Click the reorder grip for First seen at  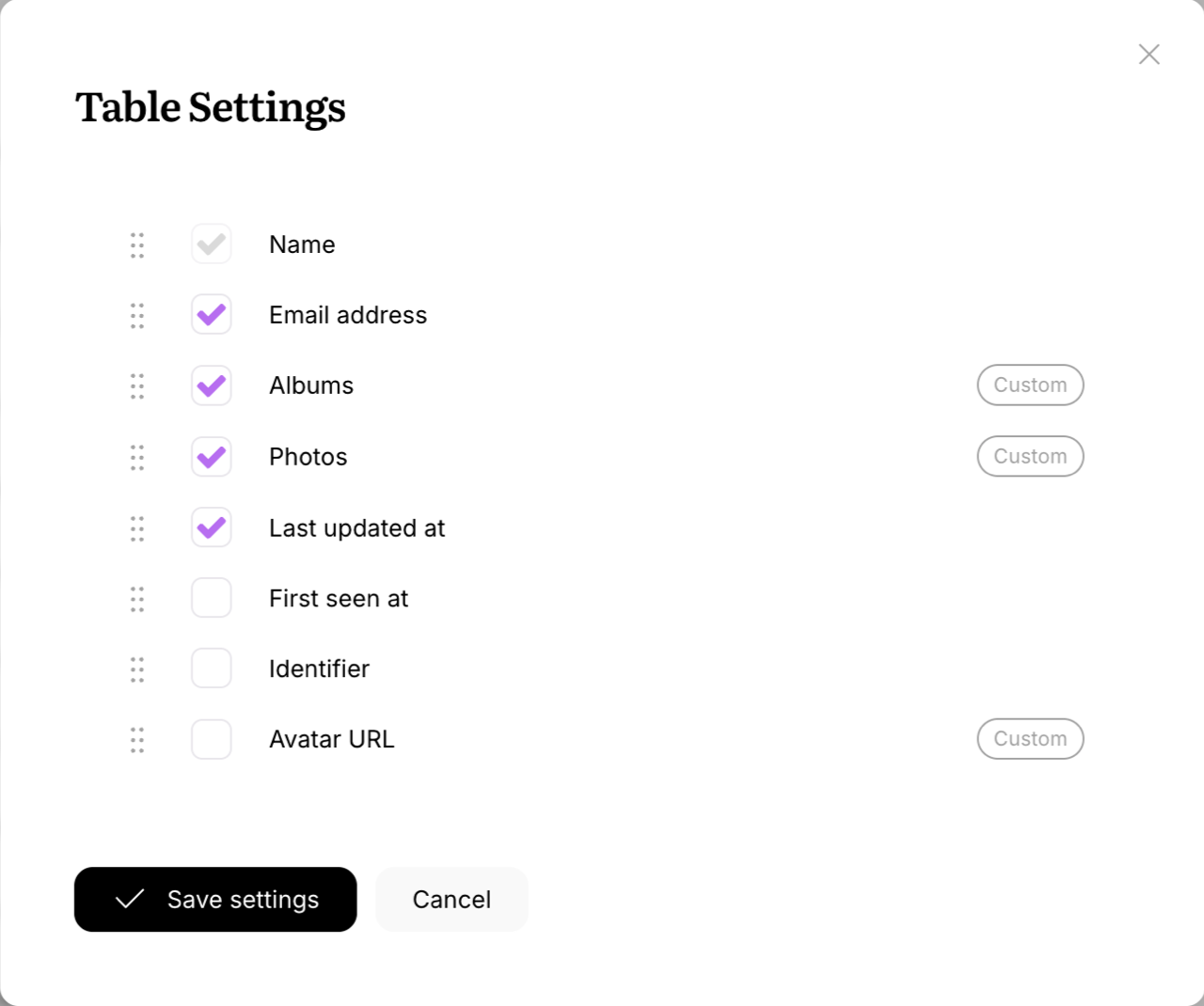click(136, 599)
